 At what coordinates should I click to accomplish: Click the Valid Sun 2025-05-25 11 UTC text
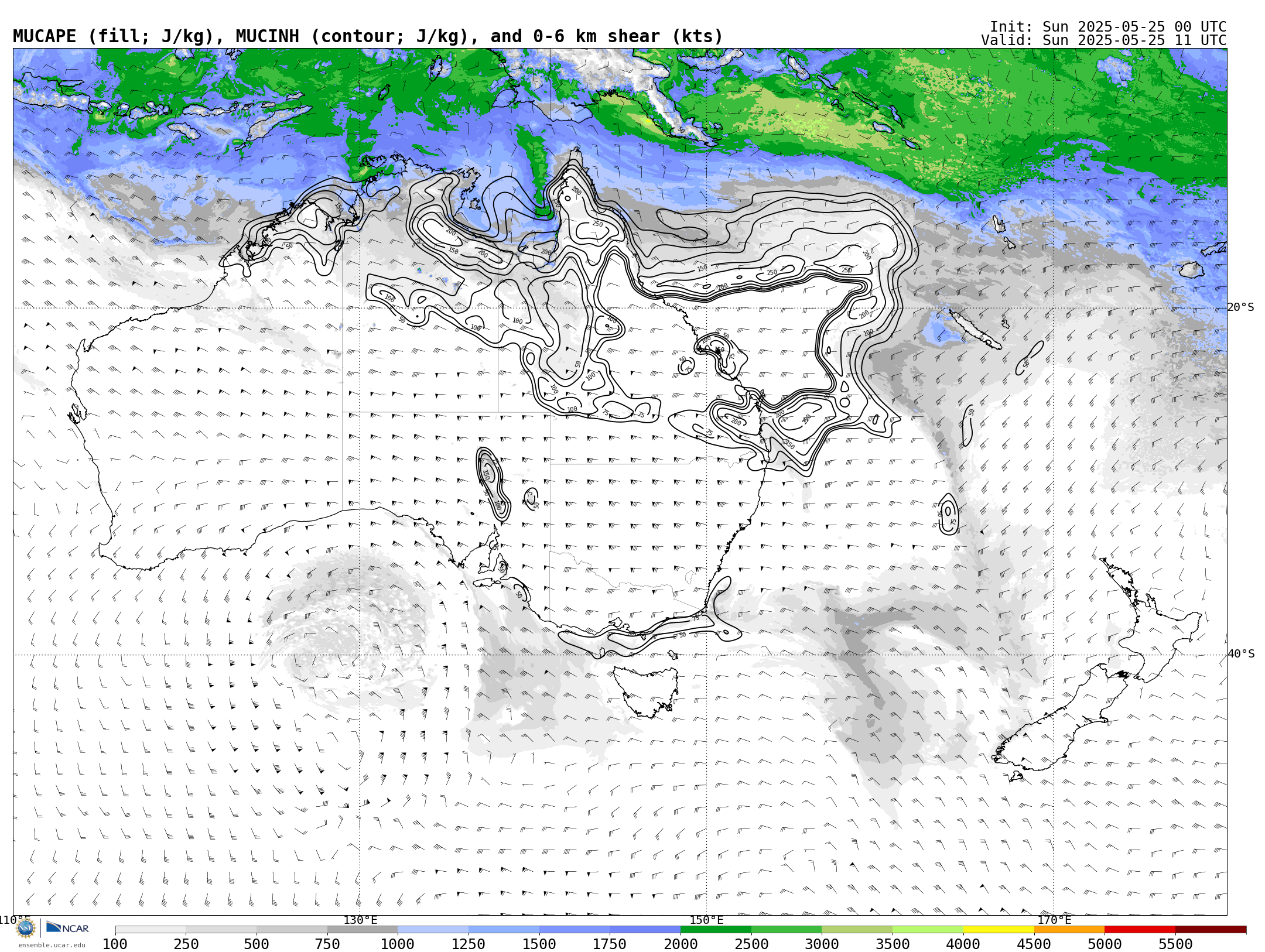pyautogui.click(x=1103, y=40)
